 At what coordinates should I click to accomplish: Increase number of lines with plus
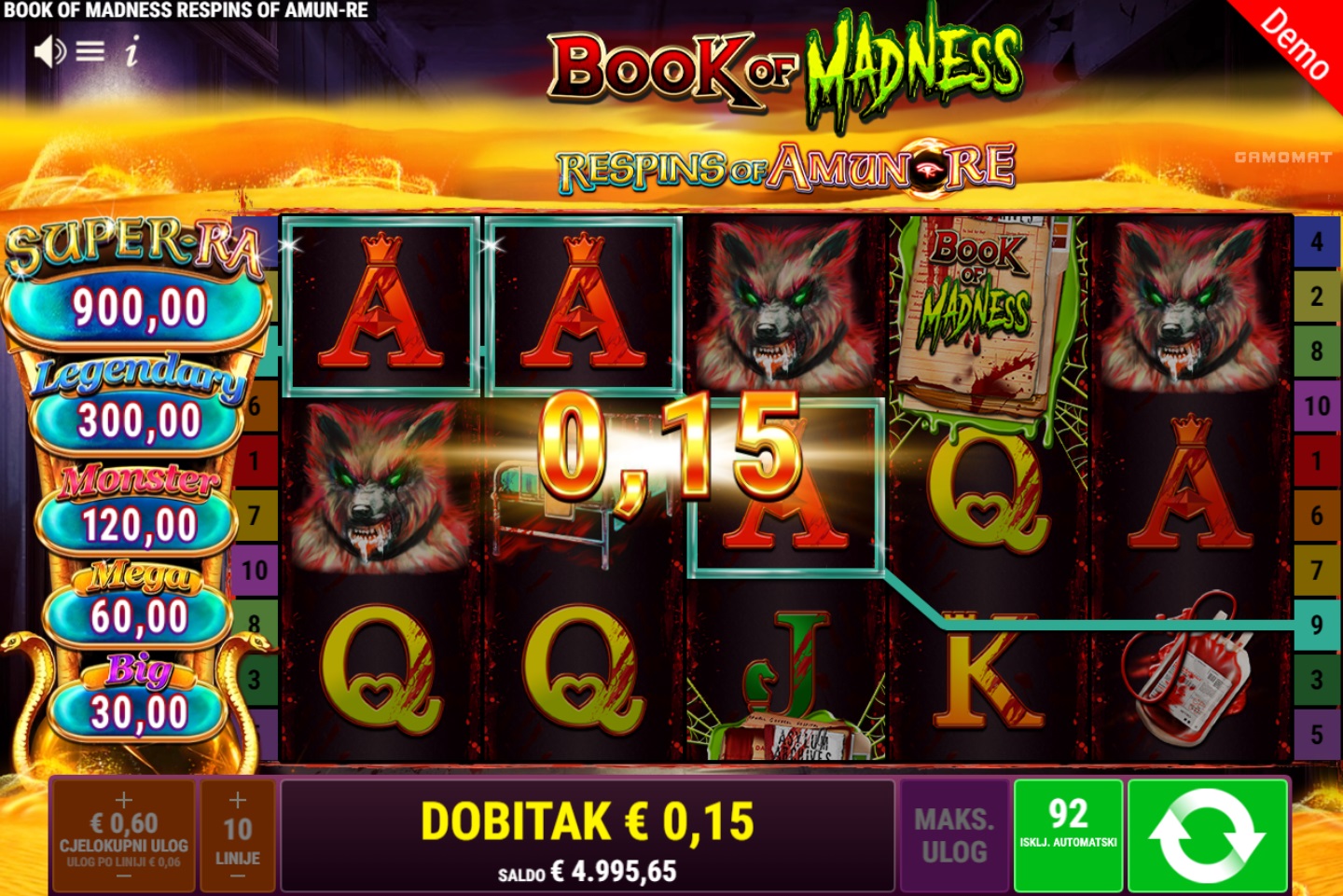click(x=238, y=800)
